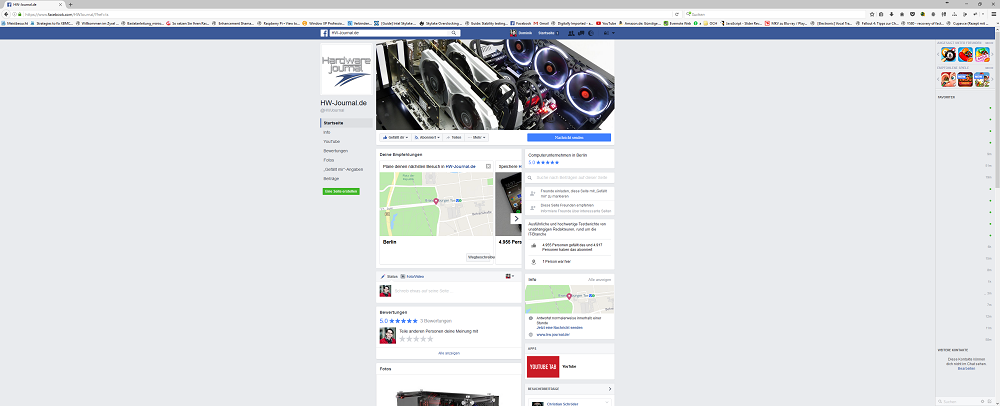The image size is (1000, 406).
Task: Click the 8 Ball Pool game icon
Action: click(x=948, y=54)
